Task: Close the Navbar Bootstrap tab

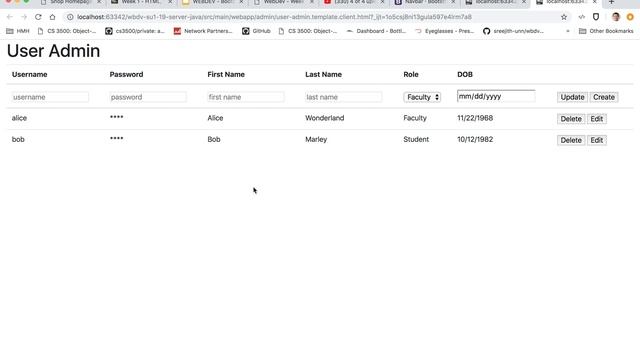Action: [x=453, y=2]
